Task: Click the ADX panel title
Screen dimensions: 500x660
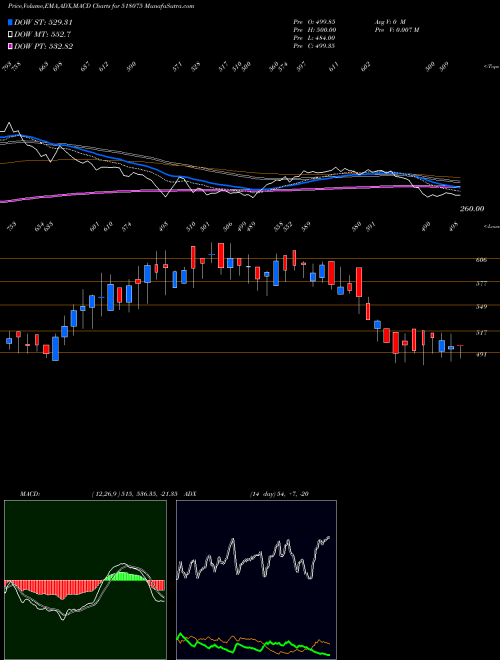Action: pos(190,494)
